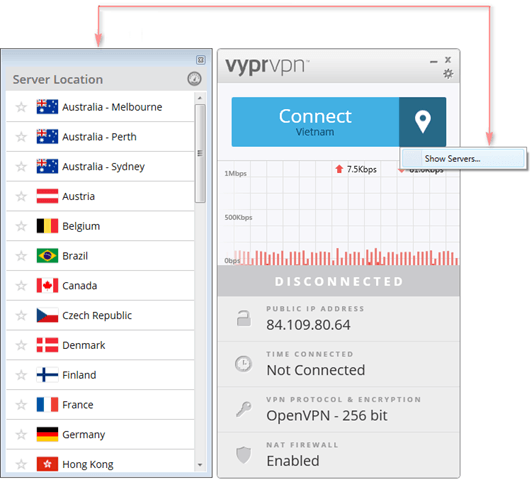Open VyprVPN settings gear
Screen dimensions: 532x480
[448, 74]
